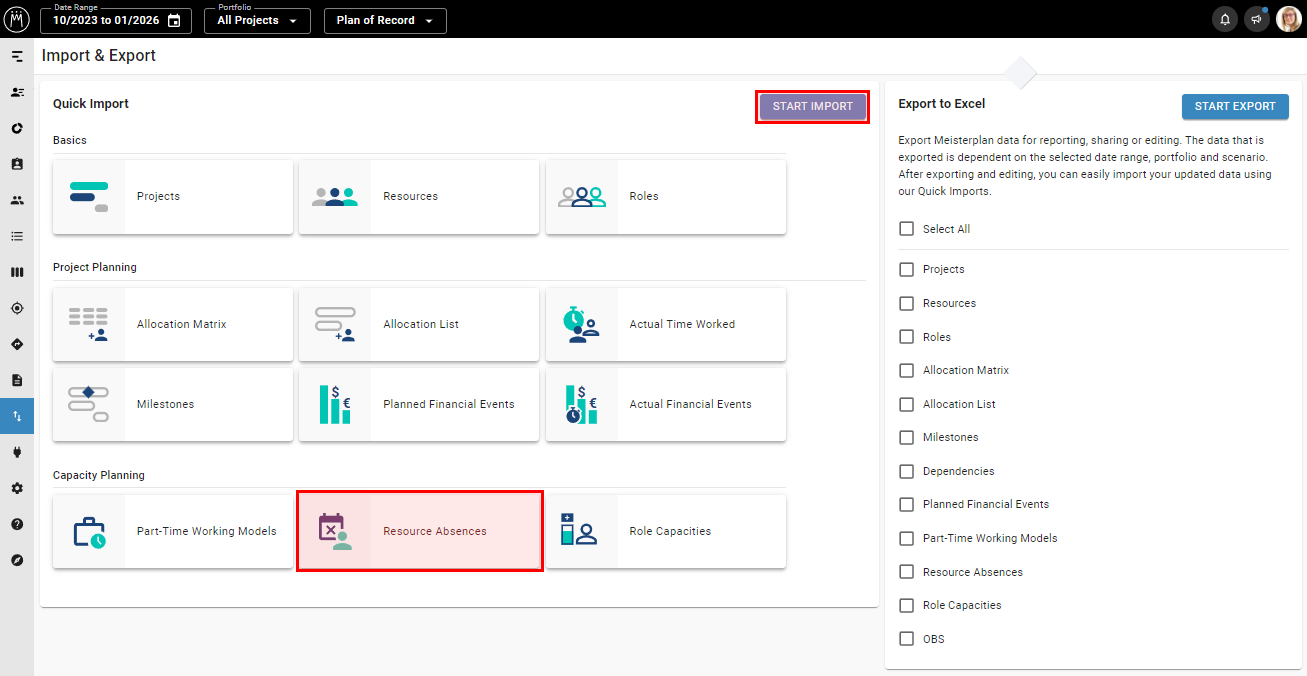Viewport: 1307px width, 676px height.
Task: Open the reports donut chart sidebar icon
Action: [17, 128]
